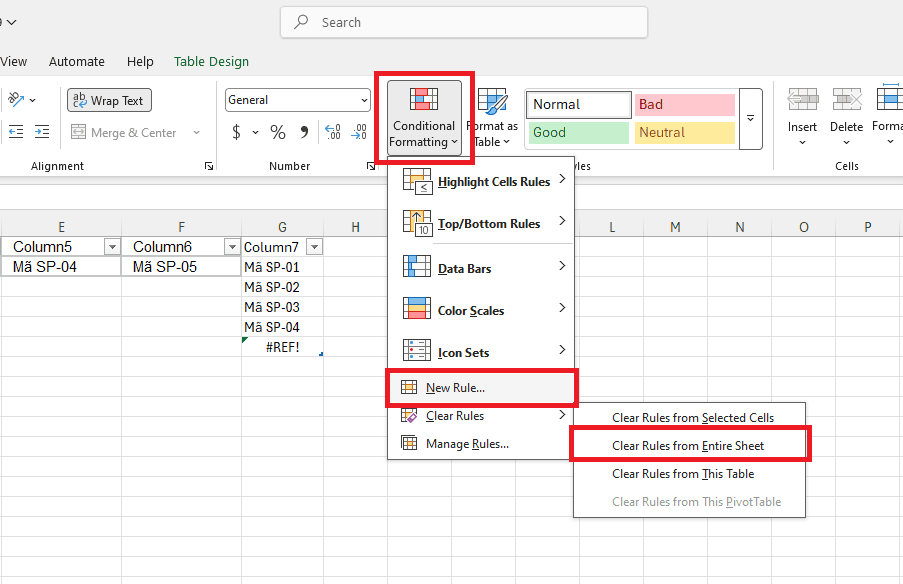
Task: Choose Manage Rules menu item
Action: click(481, 443)
